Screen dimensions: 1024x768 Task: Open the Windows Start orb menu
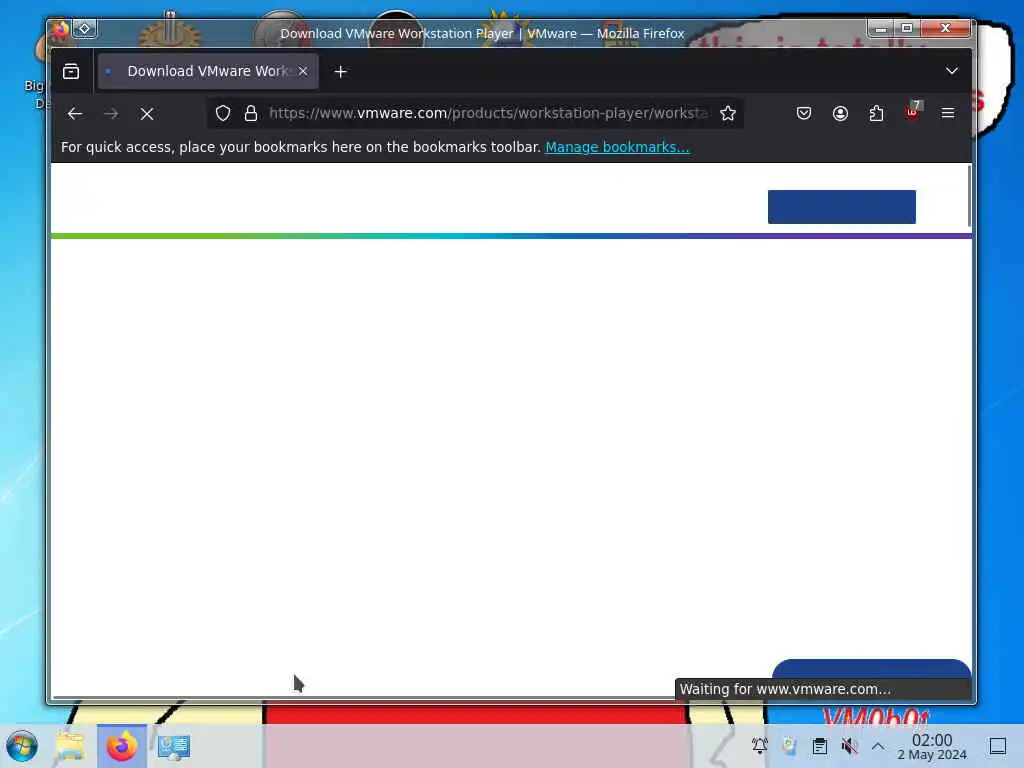pyautogui.click(x=22, y=746)
